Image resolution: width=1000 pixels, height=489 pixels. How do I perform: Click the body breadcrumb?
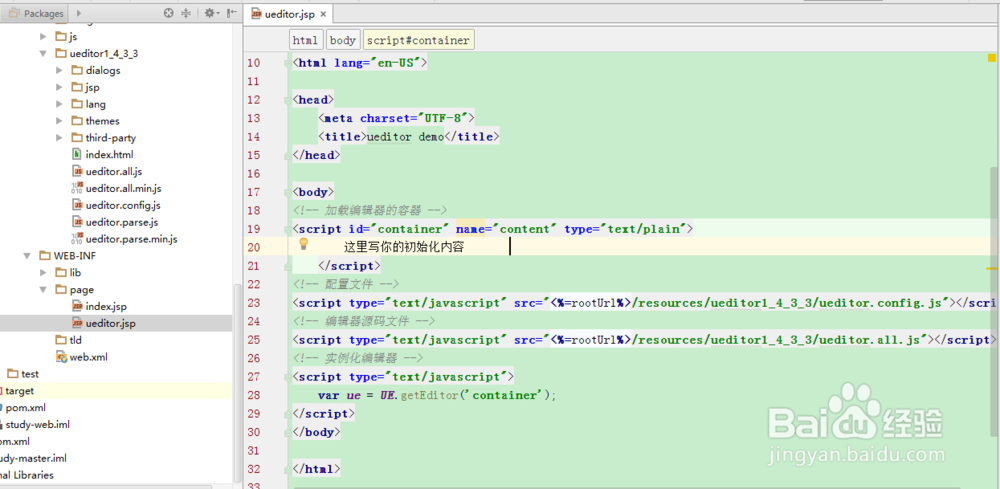click(342, 40)
